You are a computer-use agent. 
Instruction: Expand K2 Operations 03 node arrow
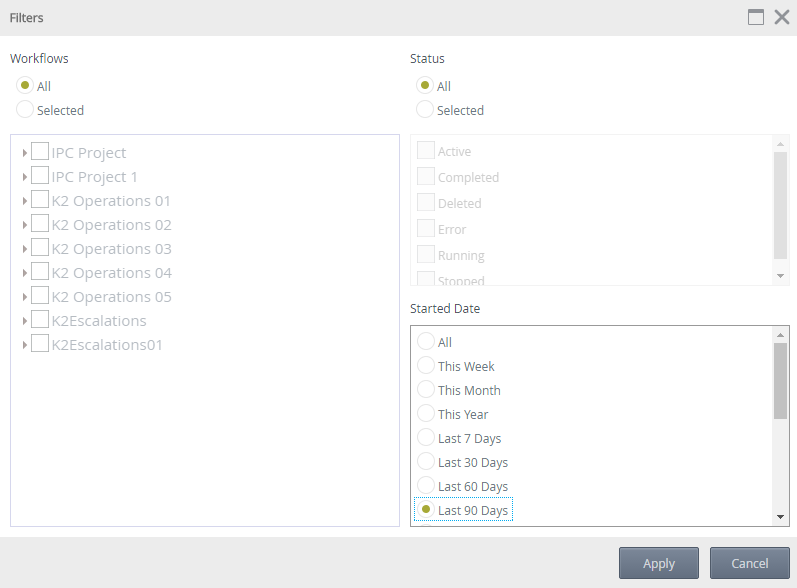[x=24, y=249]
